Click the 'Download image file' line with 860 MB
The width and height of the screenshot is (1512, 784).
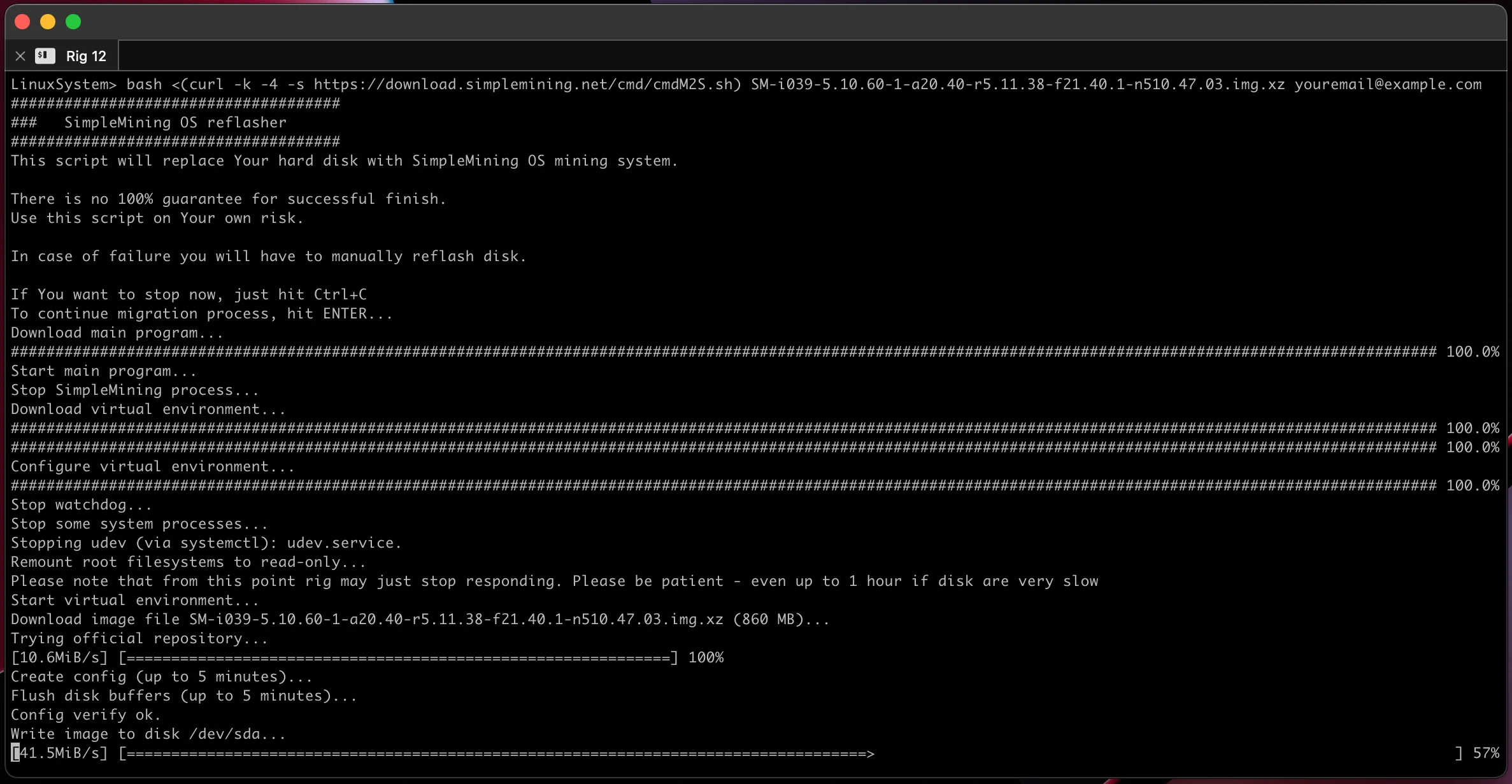[x=419, y=619]
